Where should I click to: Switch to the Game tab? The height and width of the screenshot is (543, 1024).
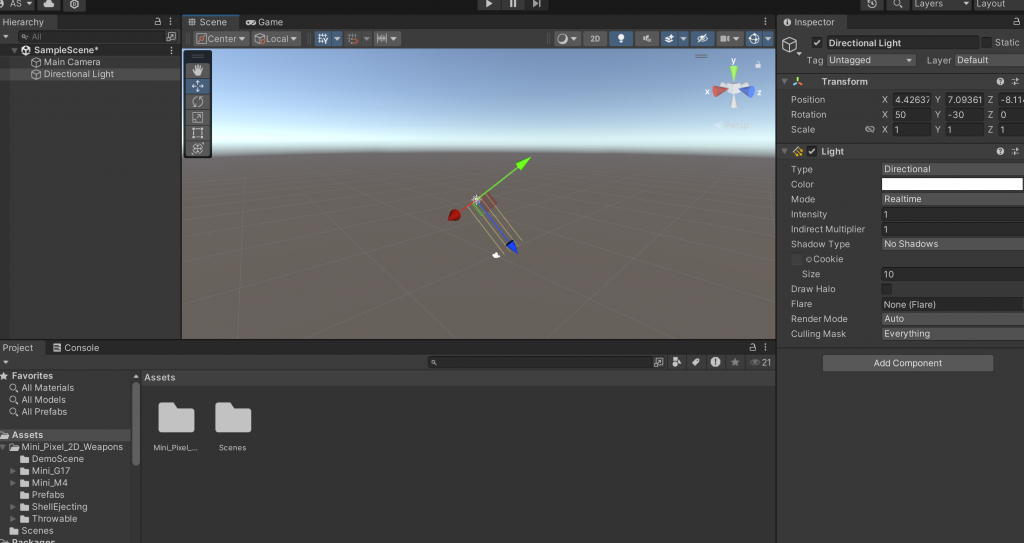(x=264, y=22)
